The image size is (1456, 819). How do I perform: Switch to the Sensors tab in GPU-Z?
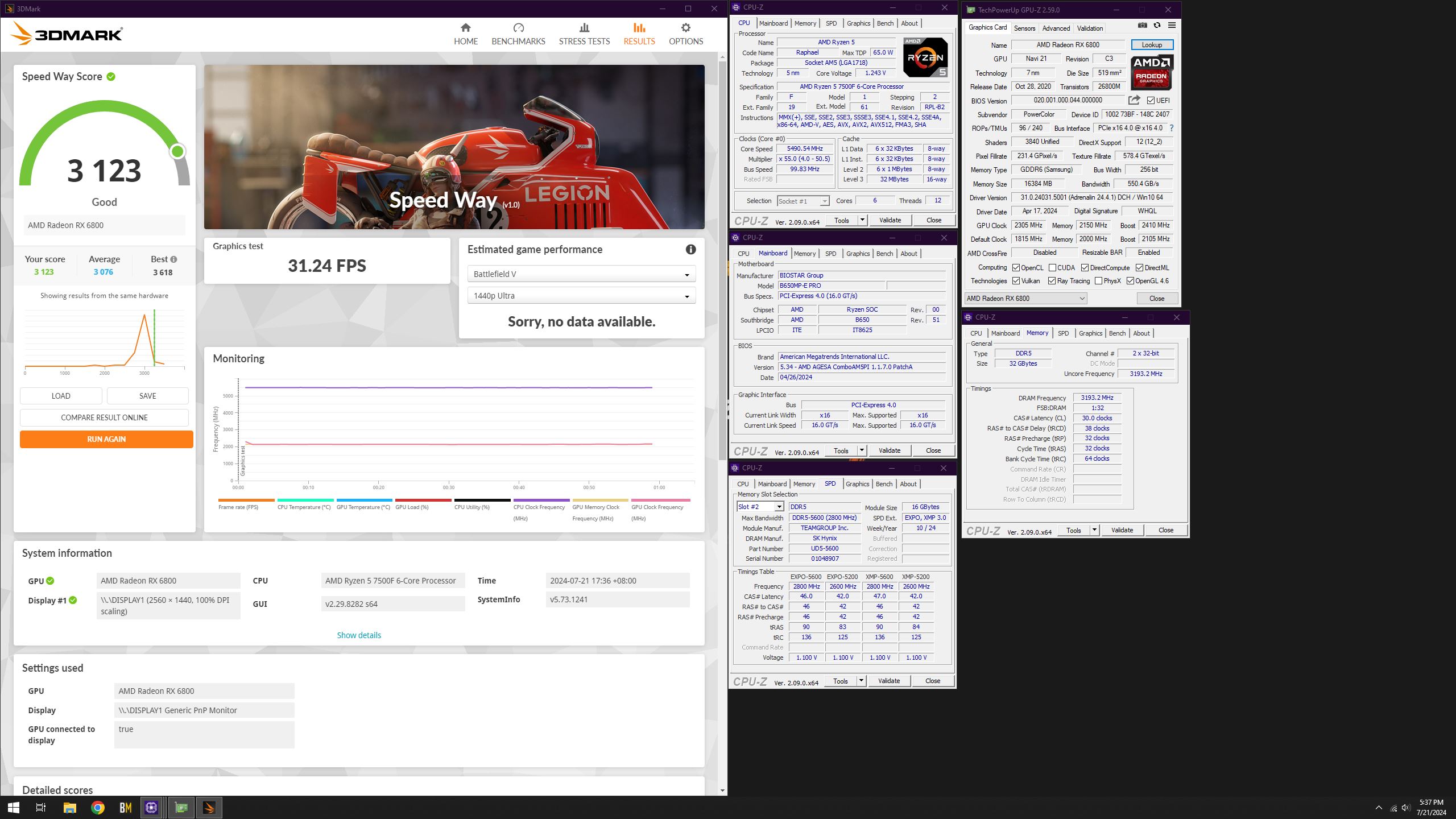(x=1024, y=28)
